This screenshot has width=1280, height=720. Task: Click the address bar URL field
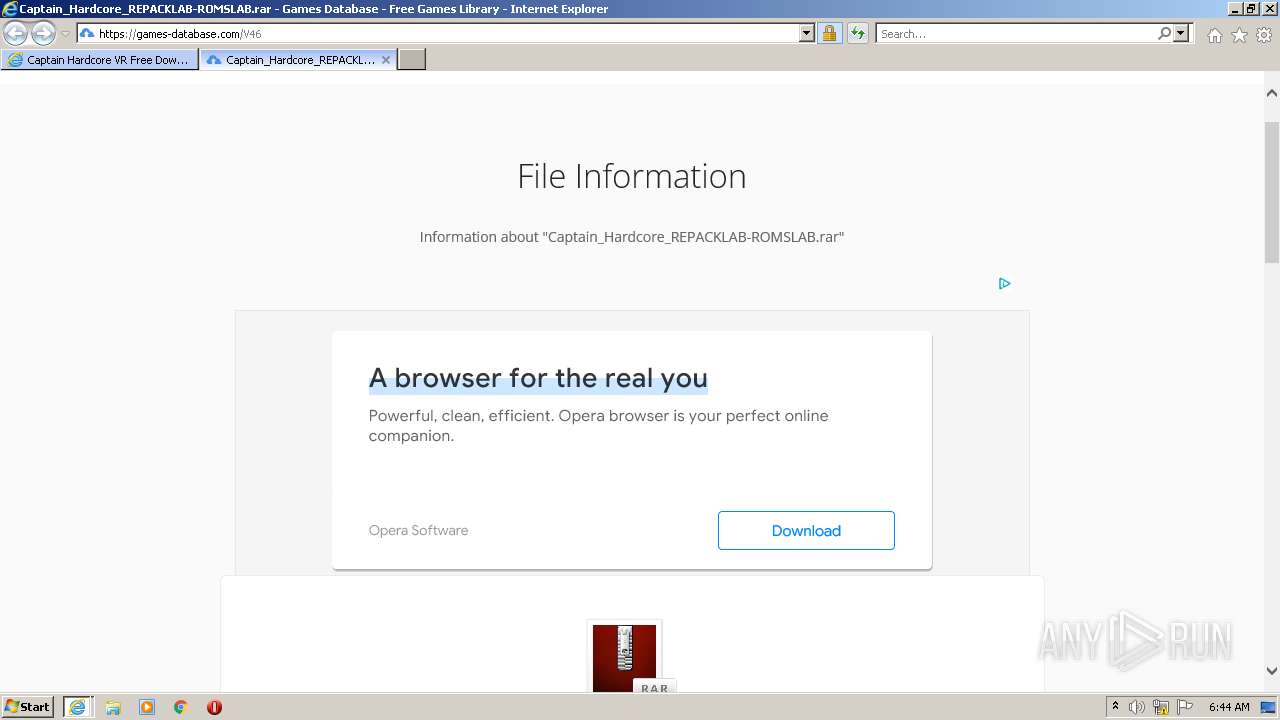pyautogui.click(x=438, y=34)
